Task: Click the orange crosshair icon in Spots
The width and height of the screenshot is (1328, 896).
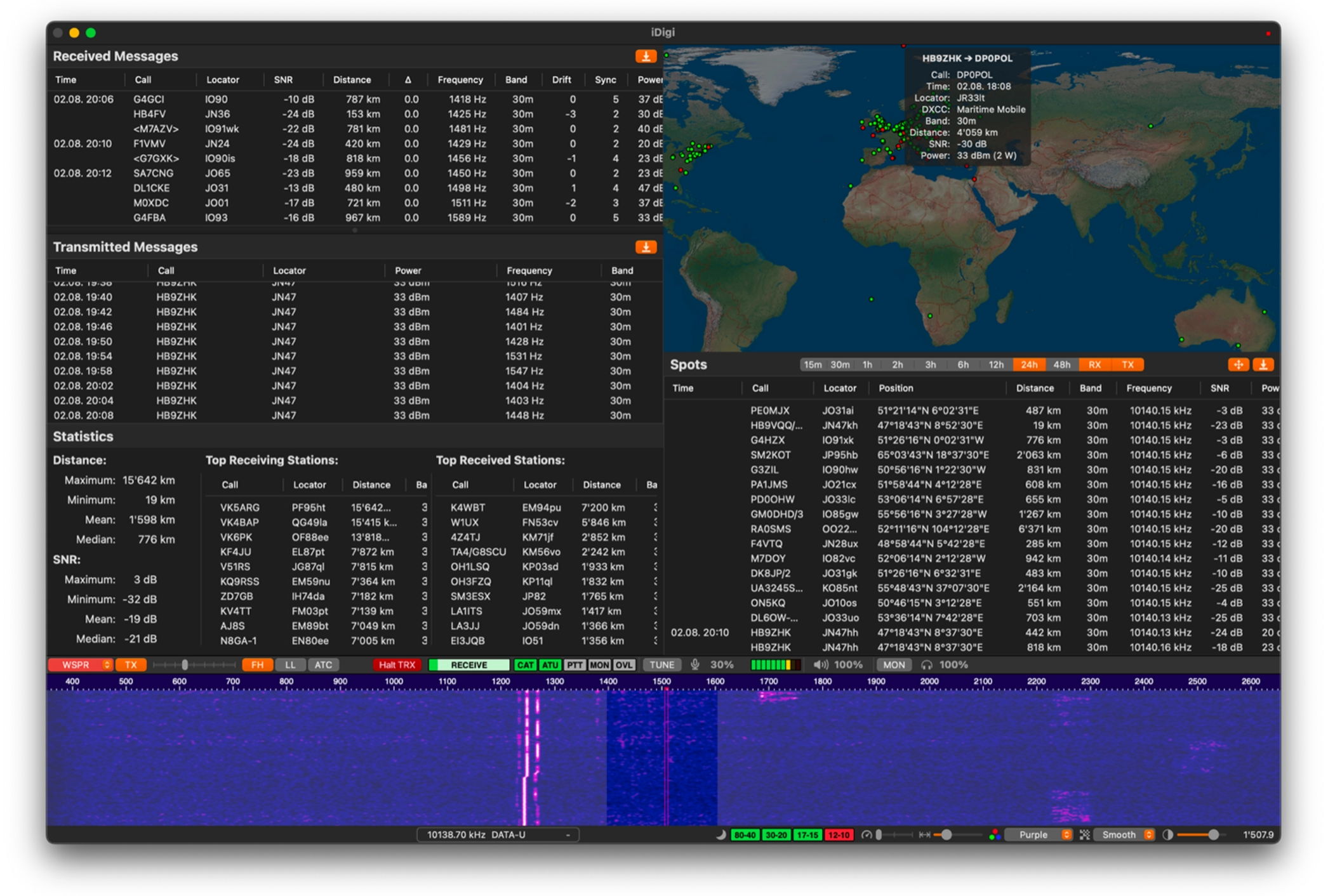Action: point(1237,365)
